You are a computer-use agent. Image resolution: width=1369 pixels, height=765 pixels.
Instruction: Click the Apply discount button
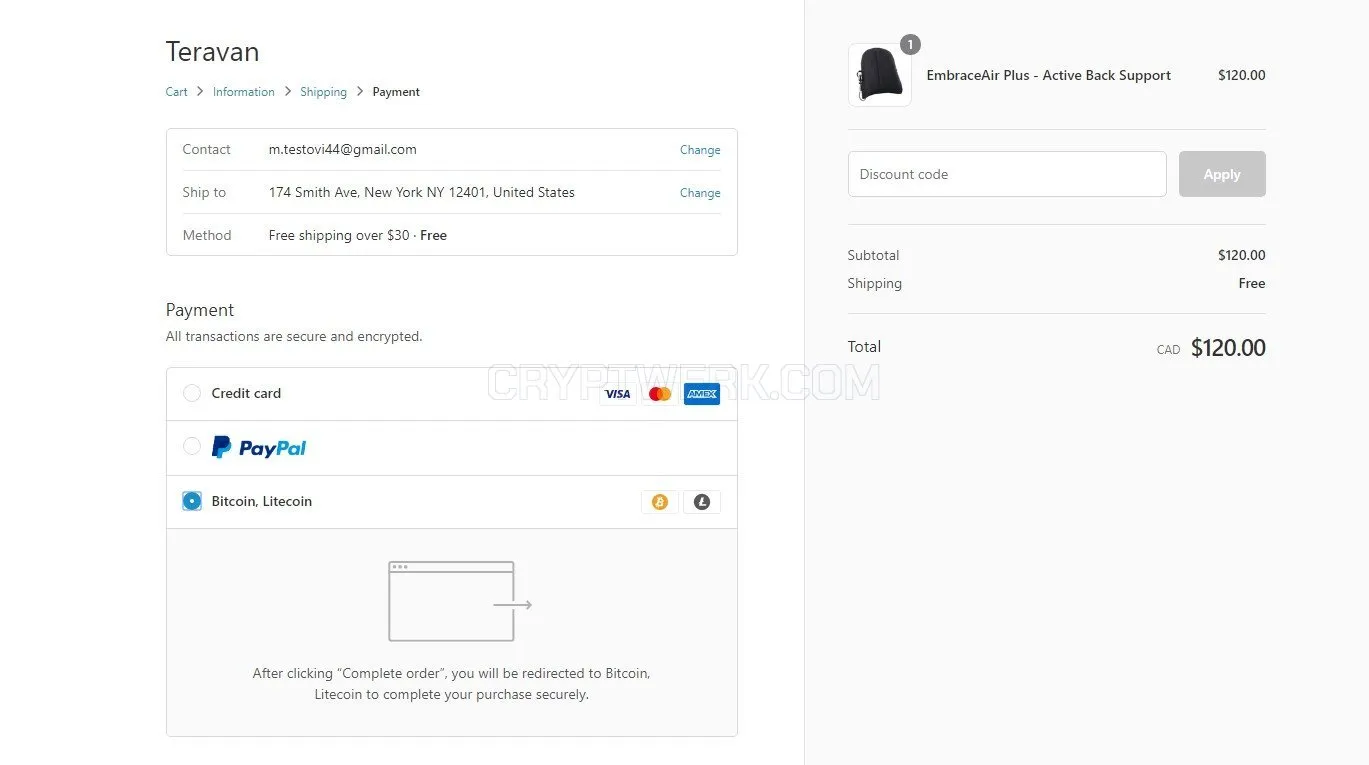[1222, 174]
